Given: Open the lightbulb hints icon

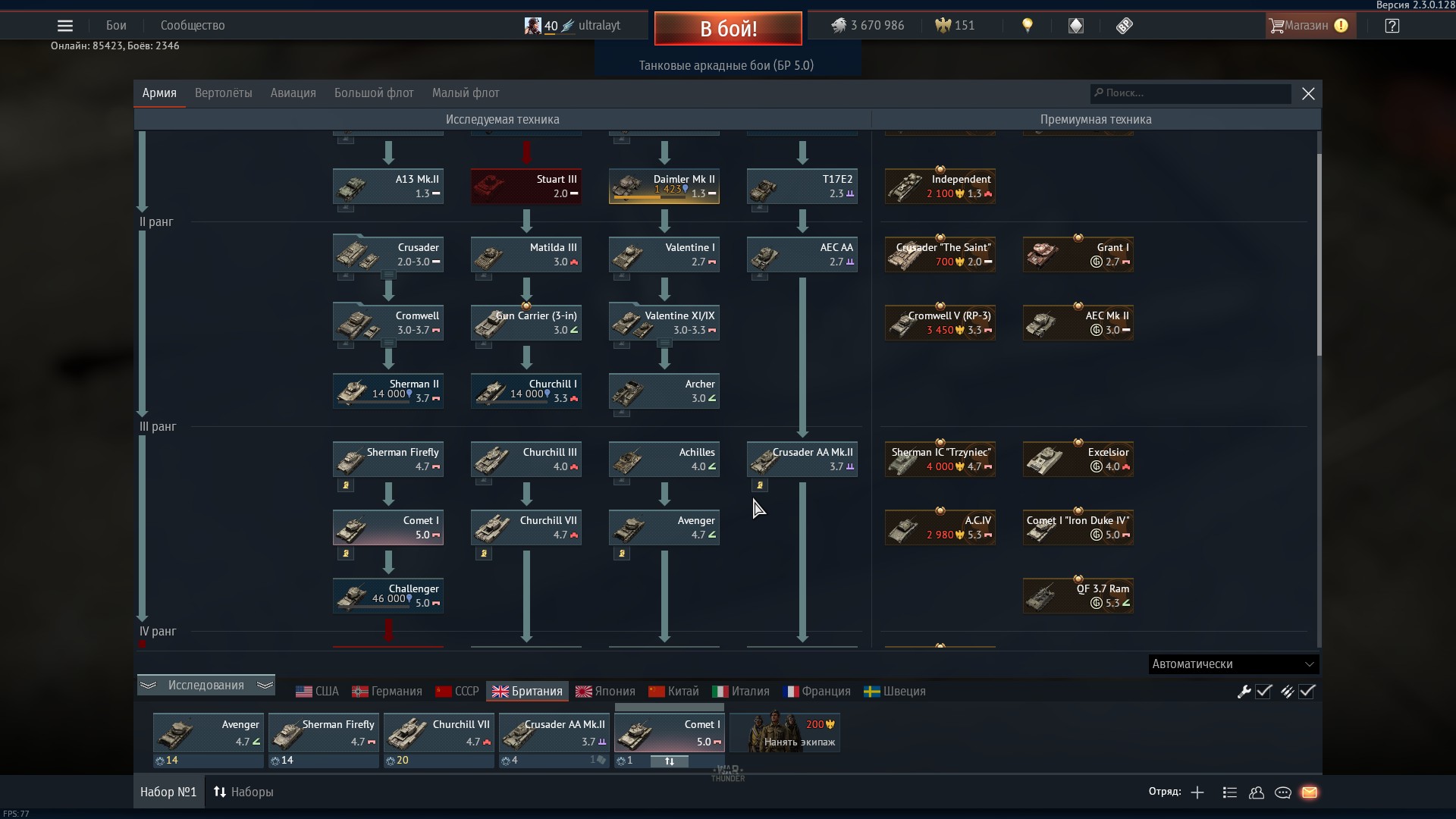Looking at the screenshot, I should (x=1028, y=26).
